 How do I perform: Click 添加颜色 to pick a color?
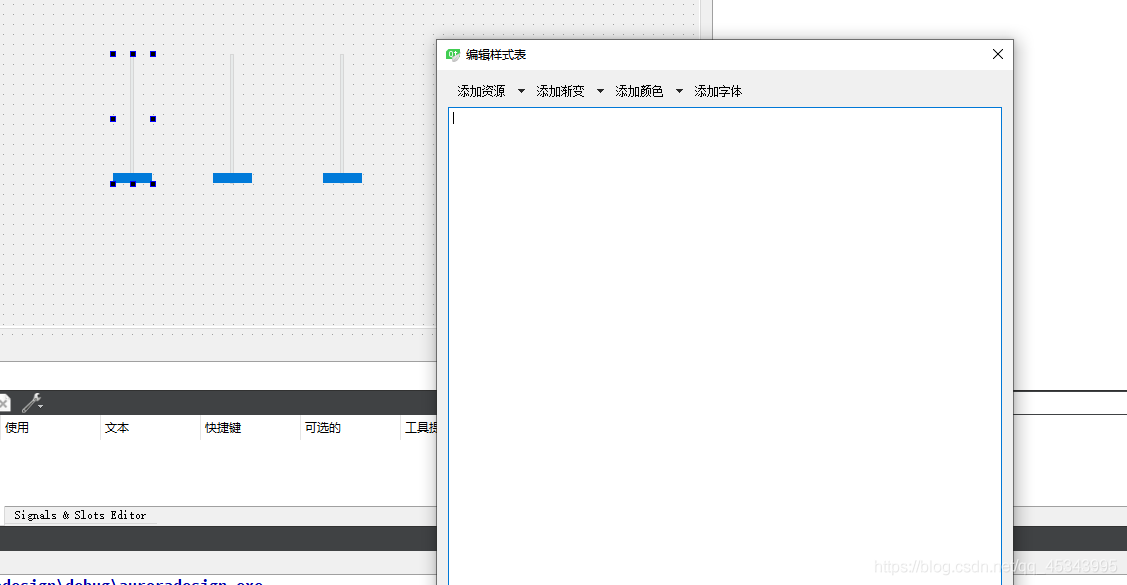[x=639, y=90]
